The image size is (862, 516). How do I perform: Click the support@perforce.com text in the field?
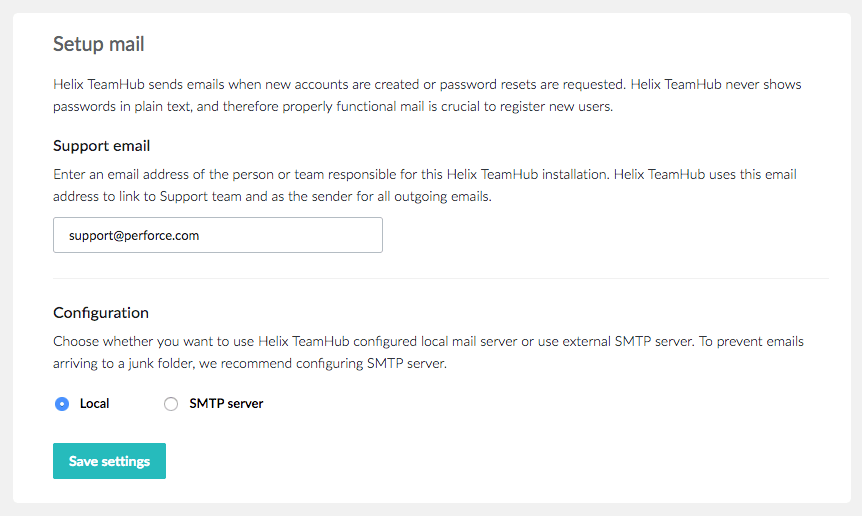(135, 236)
